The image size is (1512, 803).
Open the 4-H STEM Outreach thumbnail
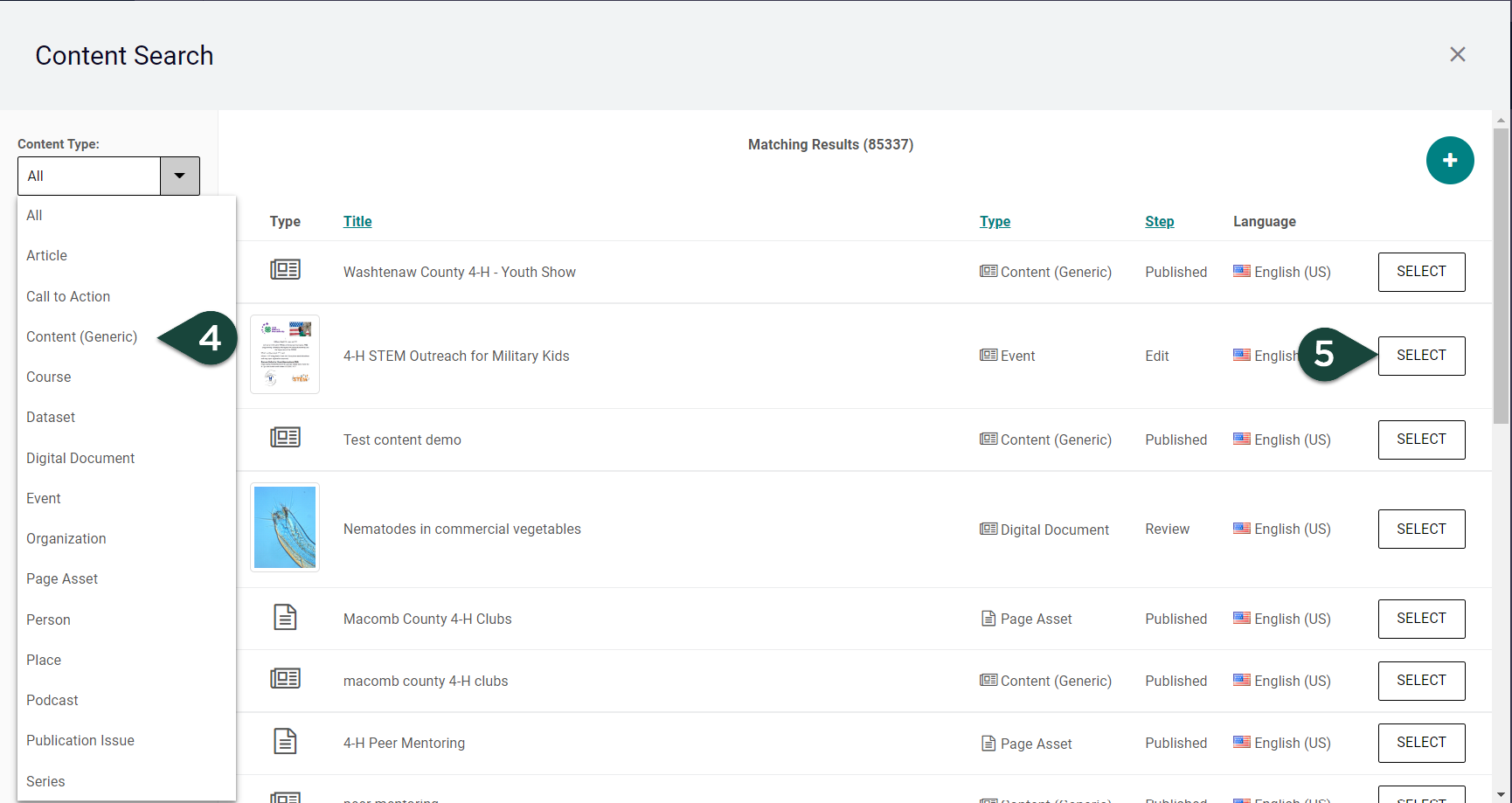[x=285, y=355]
